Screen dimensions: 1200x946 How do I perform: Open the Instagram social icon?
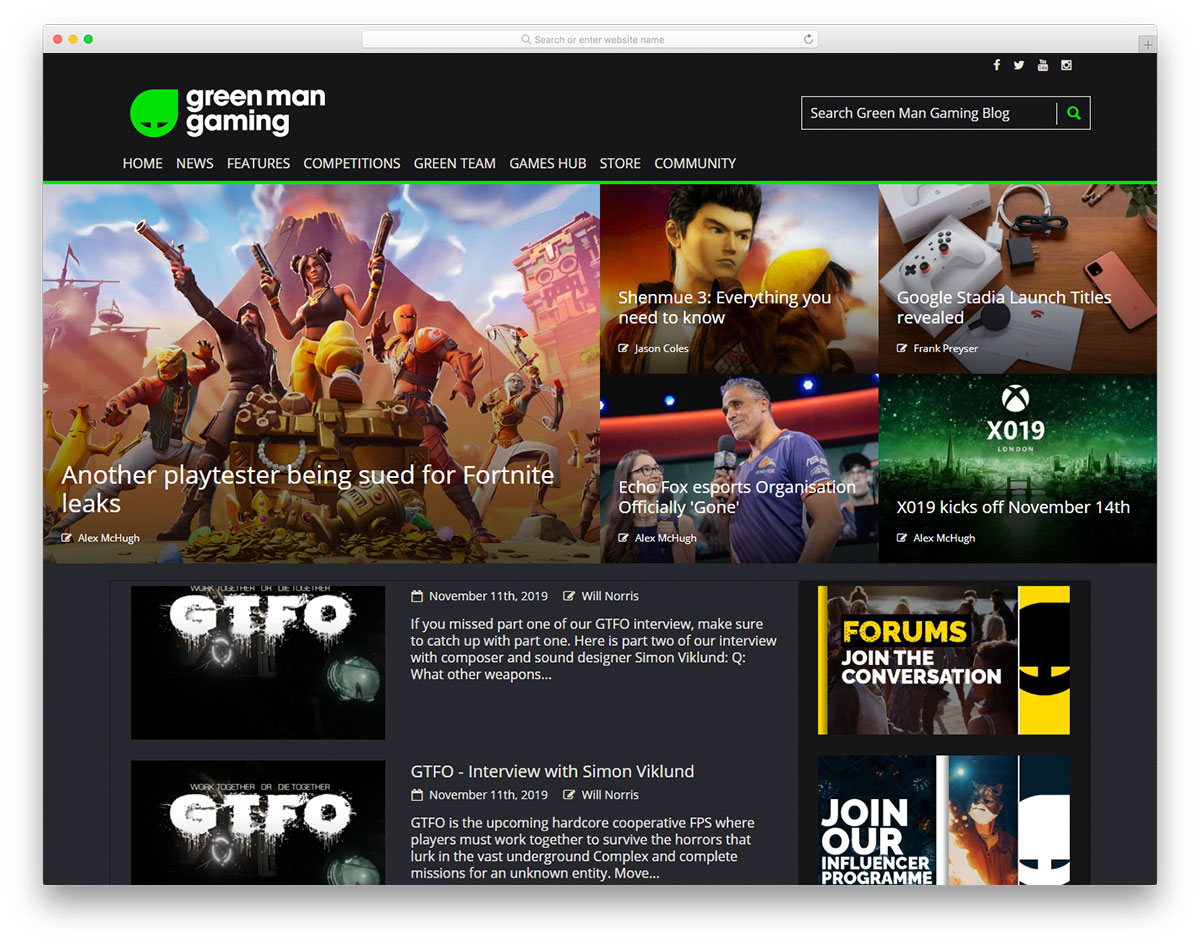pos(1067,65)
